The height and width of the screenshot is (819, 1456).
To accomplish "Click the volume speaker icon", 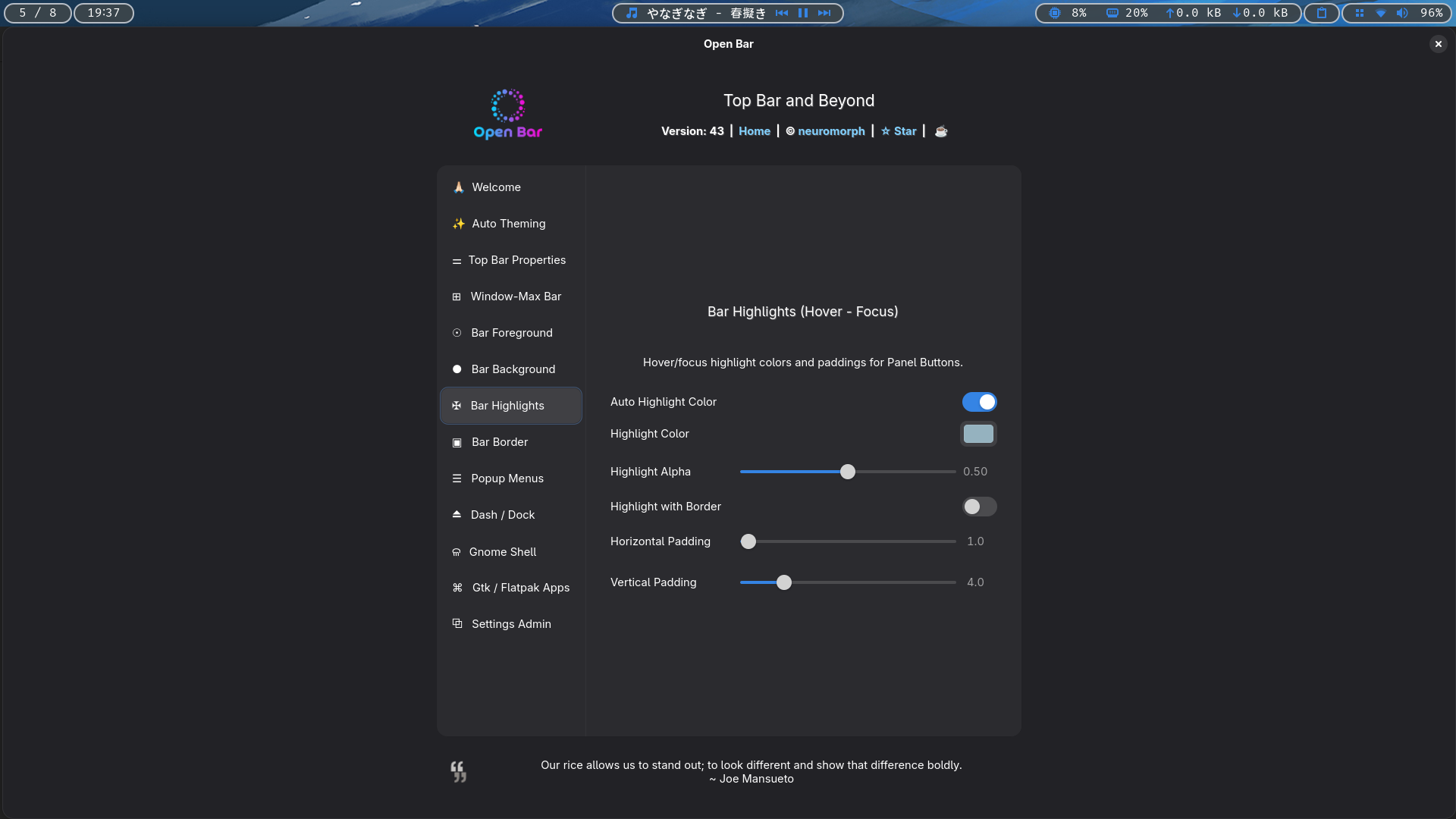I will pyautogui.click(x=1402, y=13).
